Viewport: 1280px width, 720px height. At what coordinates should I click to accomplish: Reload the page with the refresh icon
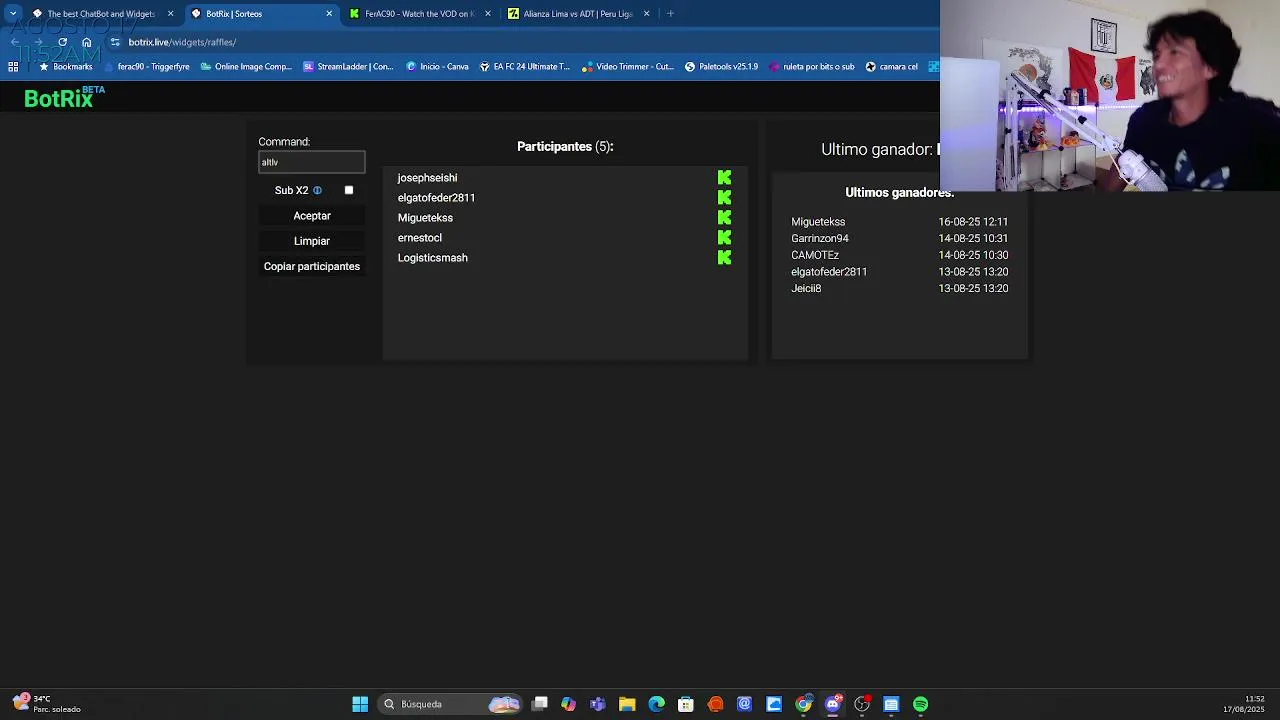pos(62,42)
